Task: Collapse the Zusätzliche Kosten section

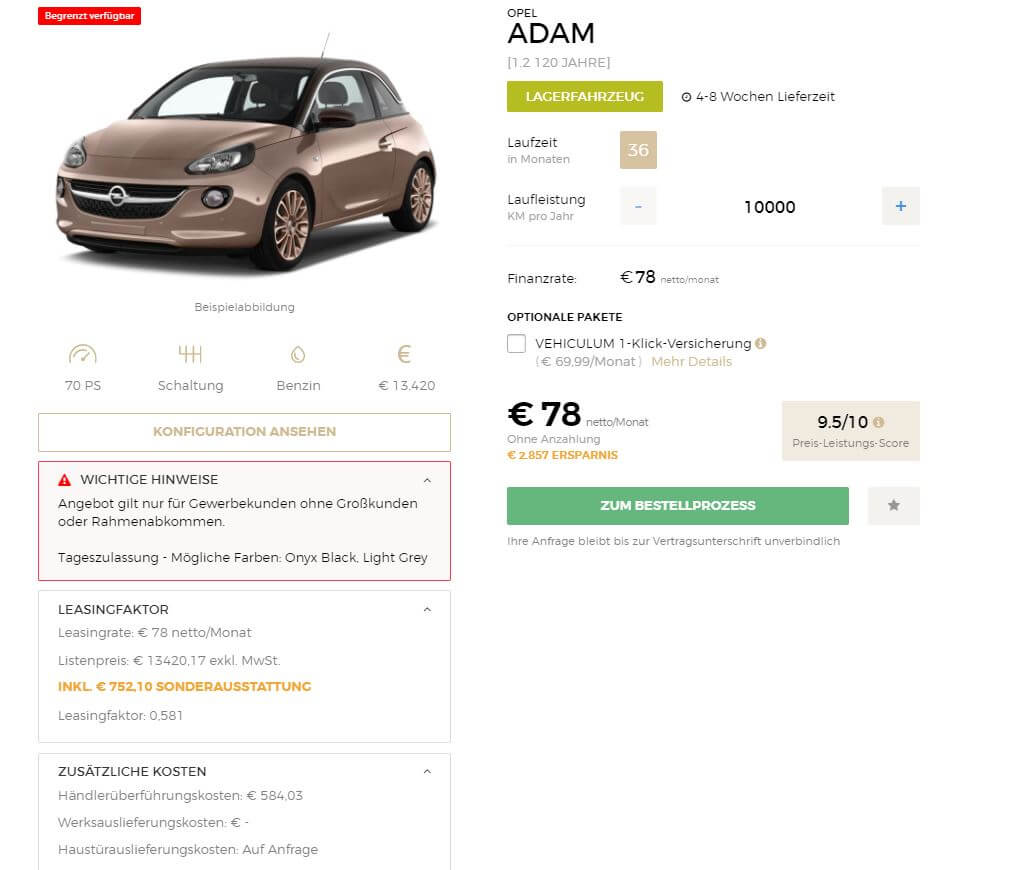Action: pos(427,771)
